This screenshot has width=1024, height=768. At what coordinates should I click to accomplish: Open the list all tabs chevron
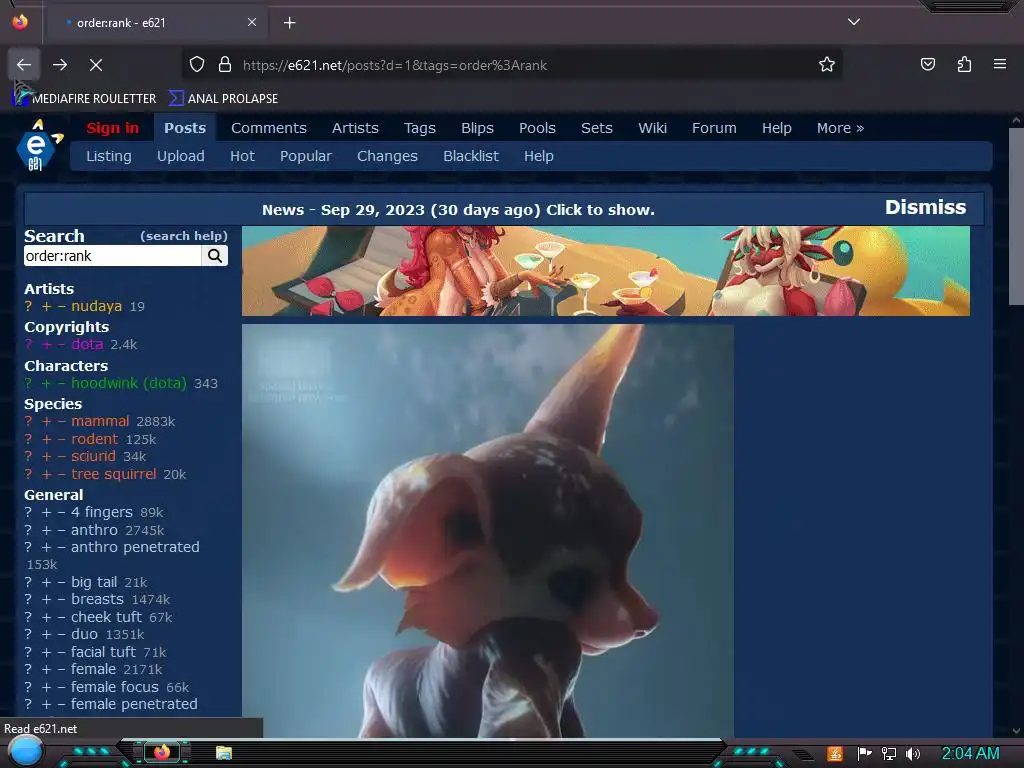(x=854, y=22)
